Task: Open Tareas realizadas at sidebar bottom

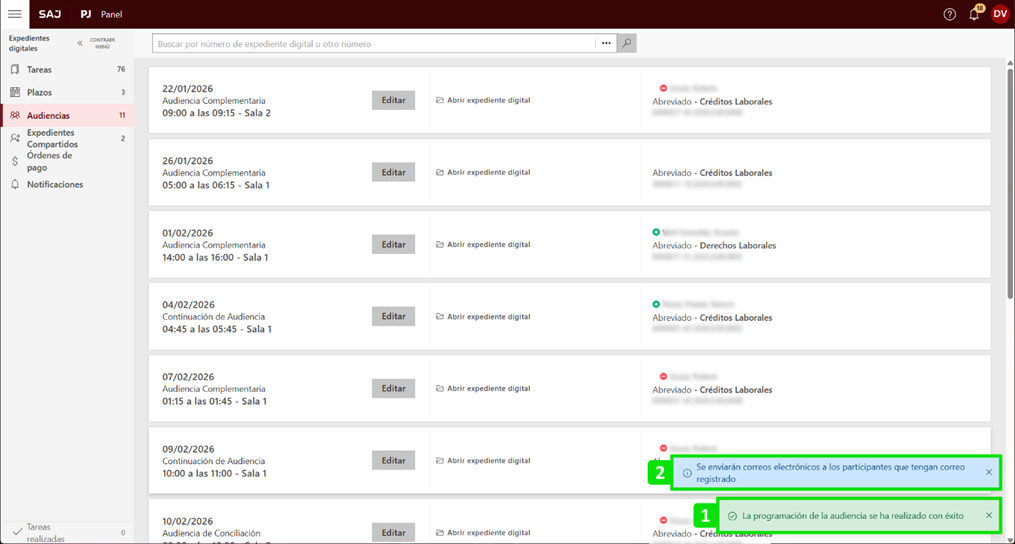Action: tap(44, 532)
